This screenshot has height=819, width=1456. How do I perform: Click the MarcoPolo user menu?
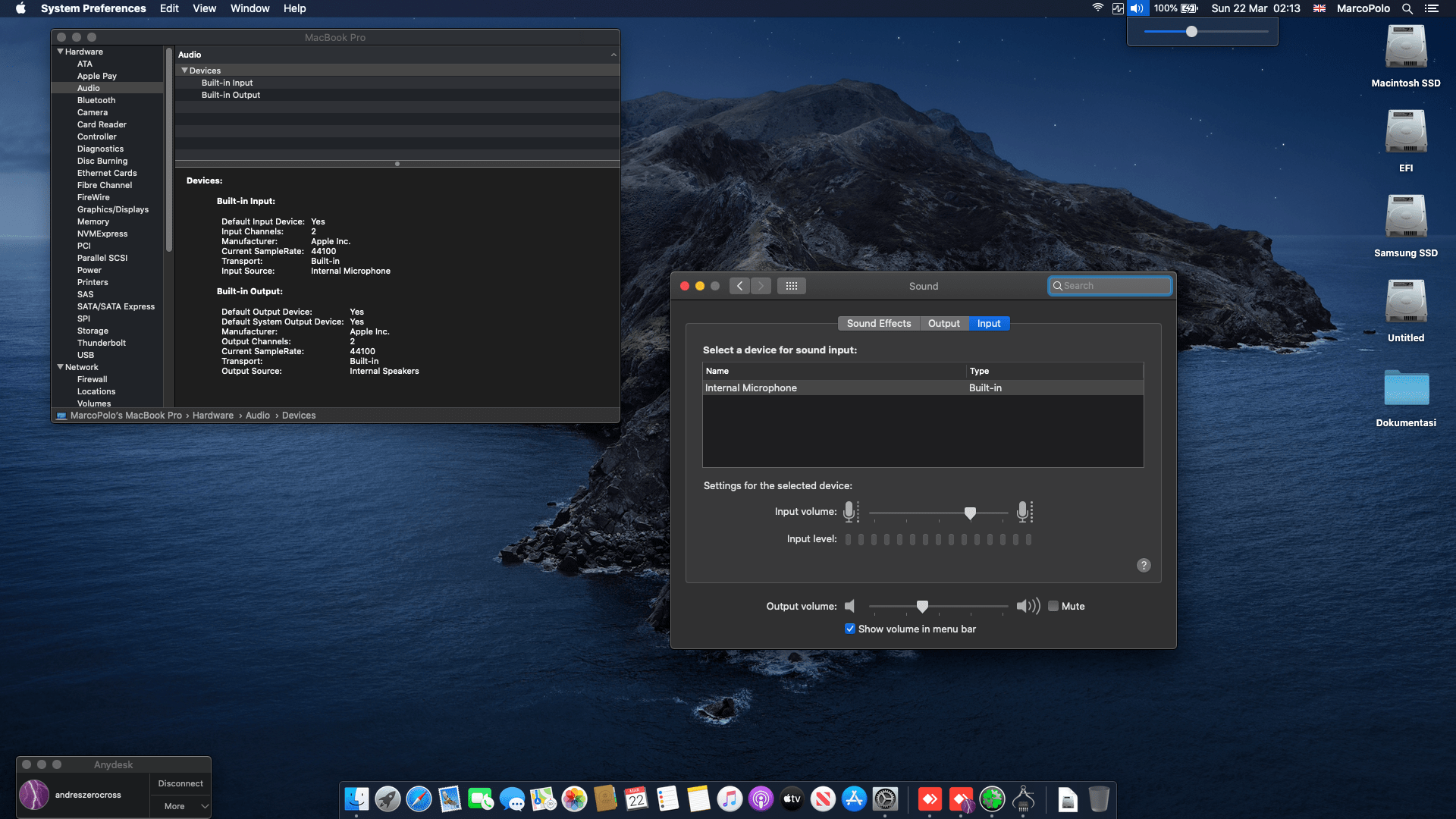(1363, 8)
